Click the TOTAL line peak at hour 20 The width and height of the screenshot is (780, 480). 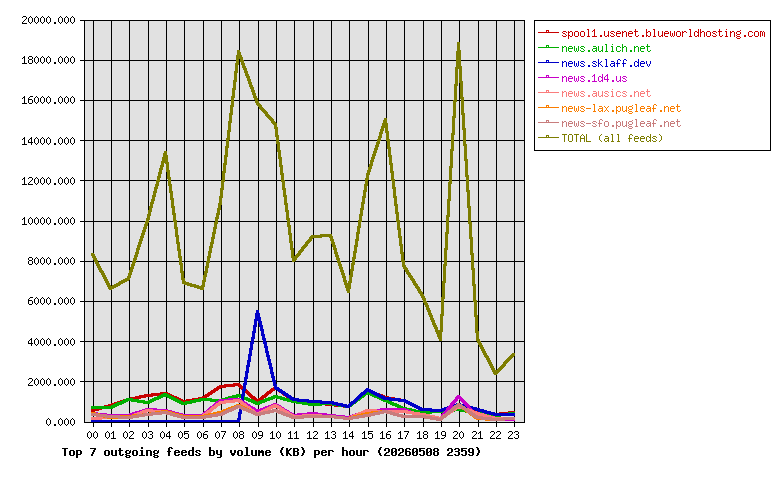pyautogui.click(x=458, y=45)
